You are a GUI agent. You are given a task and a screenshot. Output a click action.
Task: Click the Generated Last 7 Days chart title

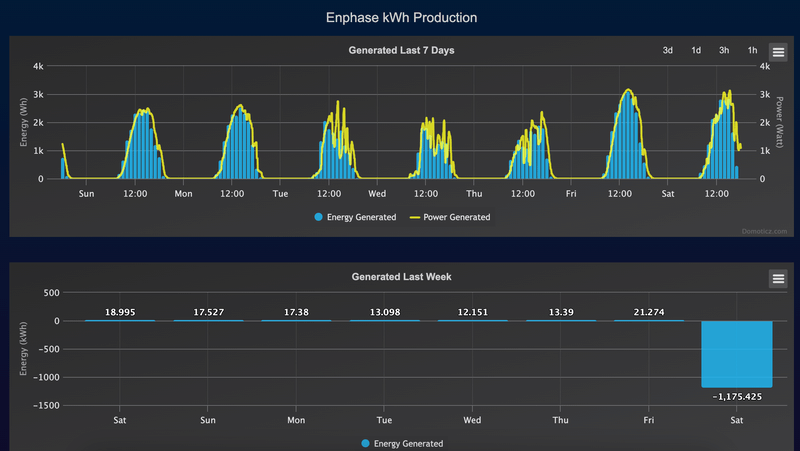[399, 50]
